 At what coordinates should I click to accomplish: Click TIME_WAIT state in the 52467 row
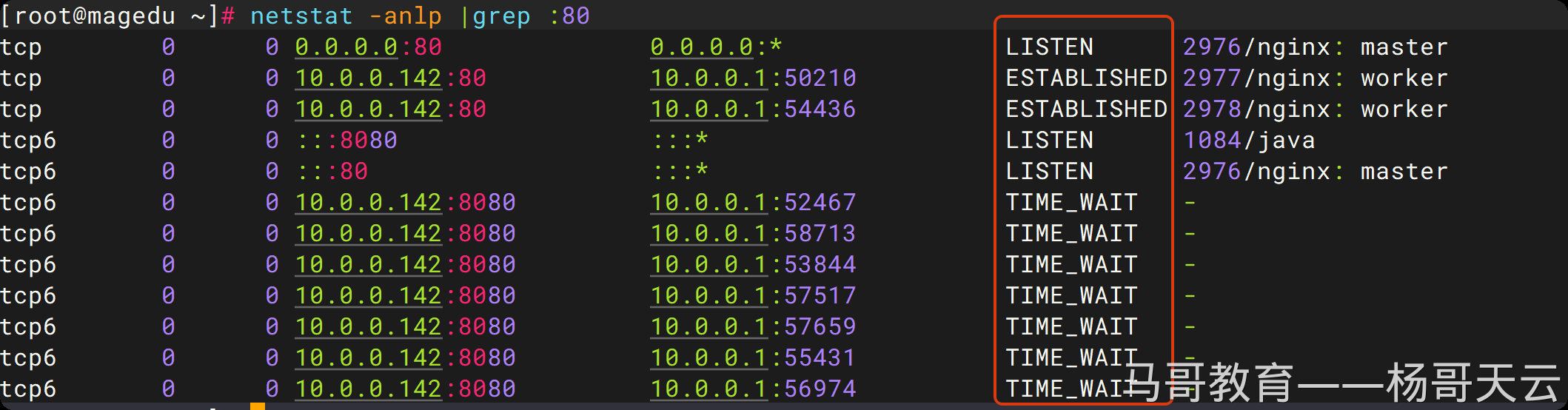(1071, 202)
